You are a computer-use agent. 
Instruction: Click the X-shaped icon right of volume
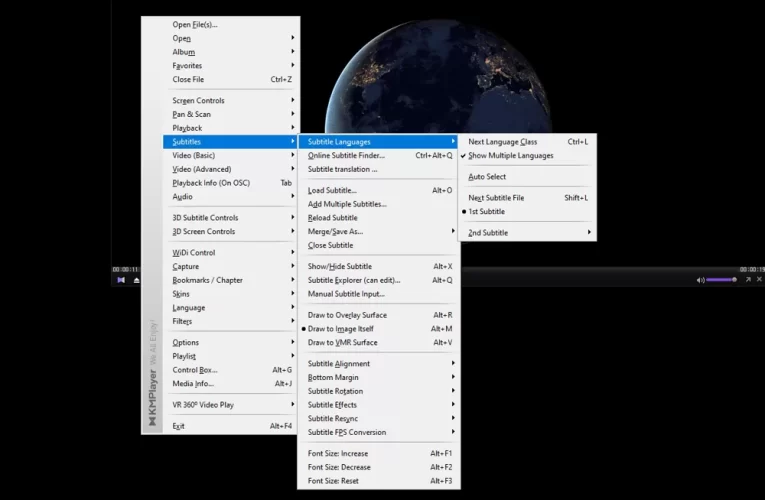(759, 280)
